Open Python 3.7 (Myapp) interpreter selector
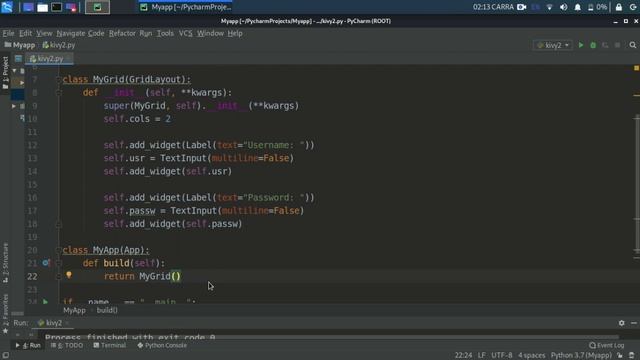This screenshot has width=640, height=360. [x=581, y=356]
